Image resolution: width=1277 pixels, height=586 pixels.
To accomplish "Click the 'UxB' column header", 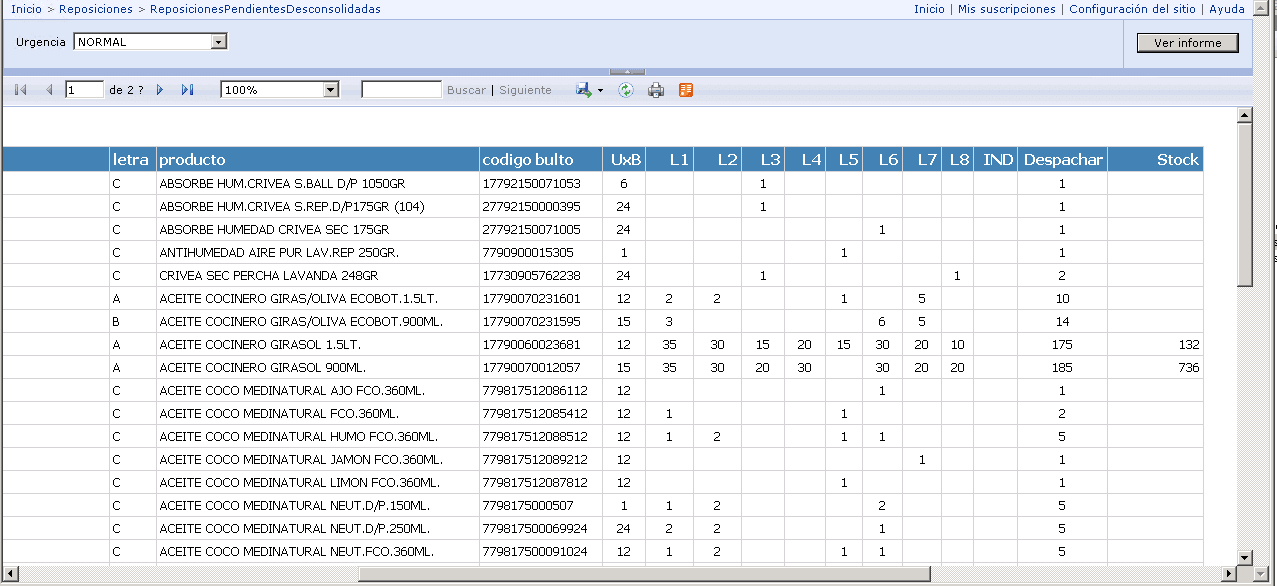I will [x=624, y=160].
